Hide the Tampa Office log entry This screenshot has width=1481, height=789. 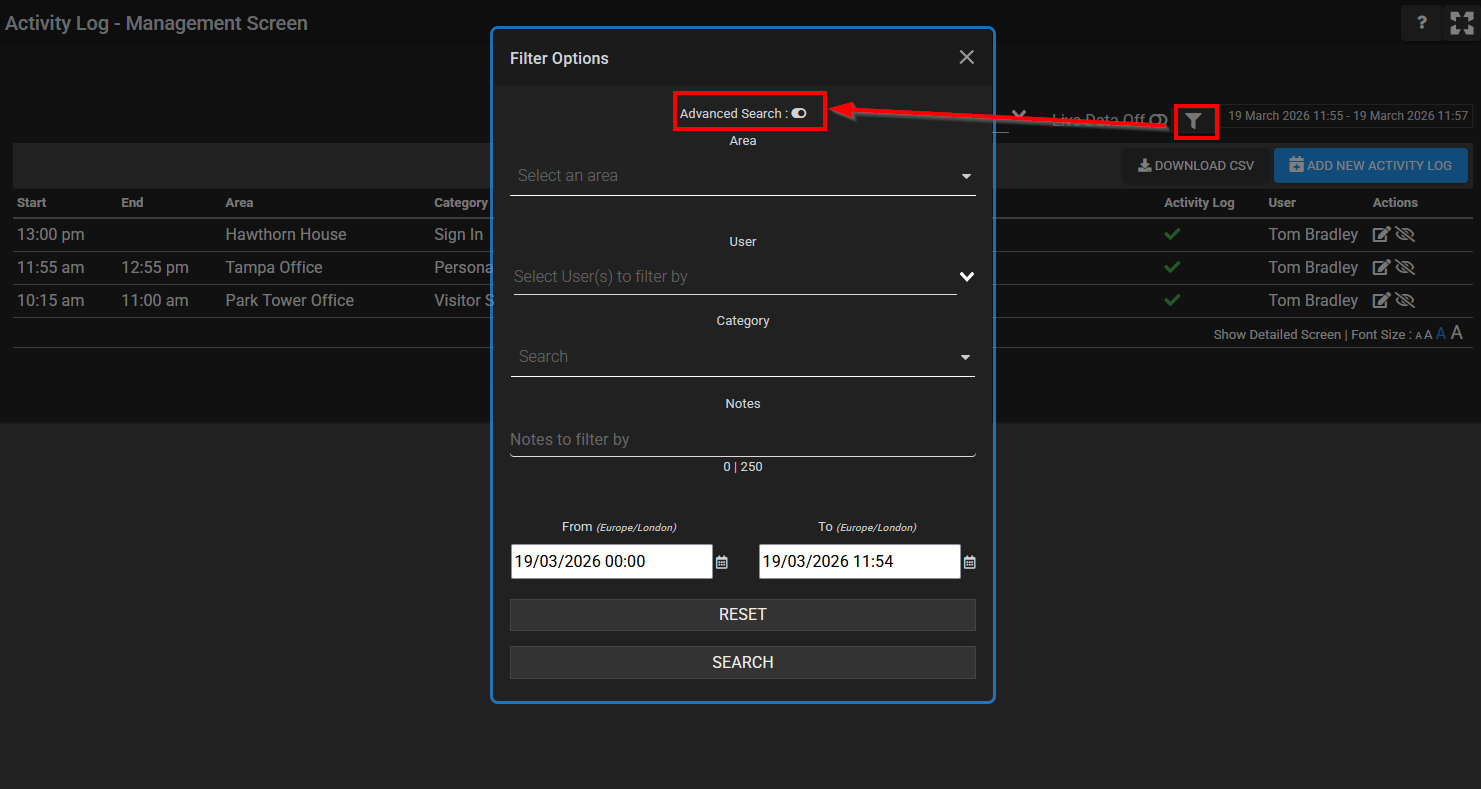point(1406,268)
